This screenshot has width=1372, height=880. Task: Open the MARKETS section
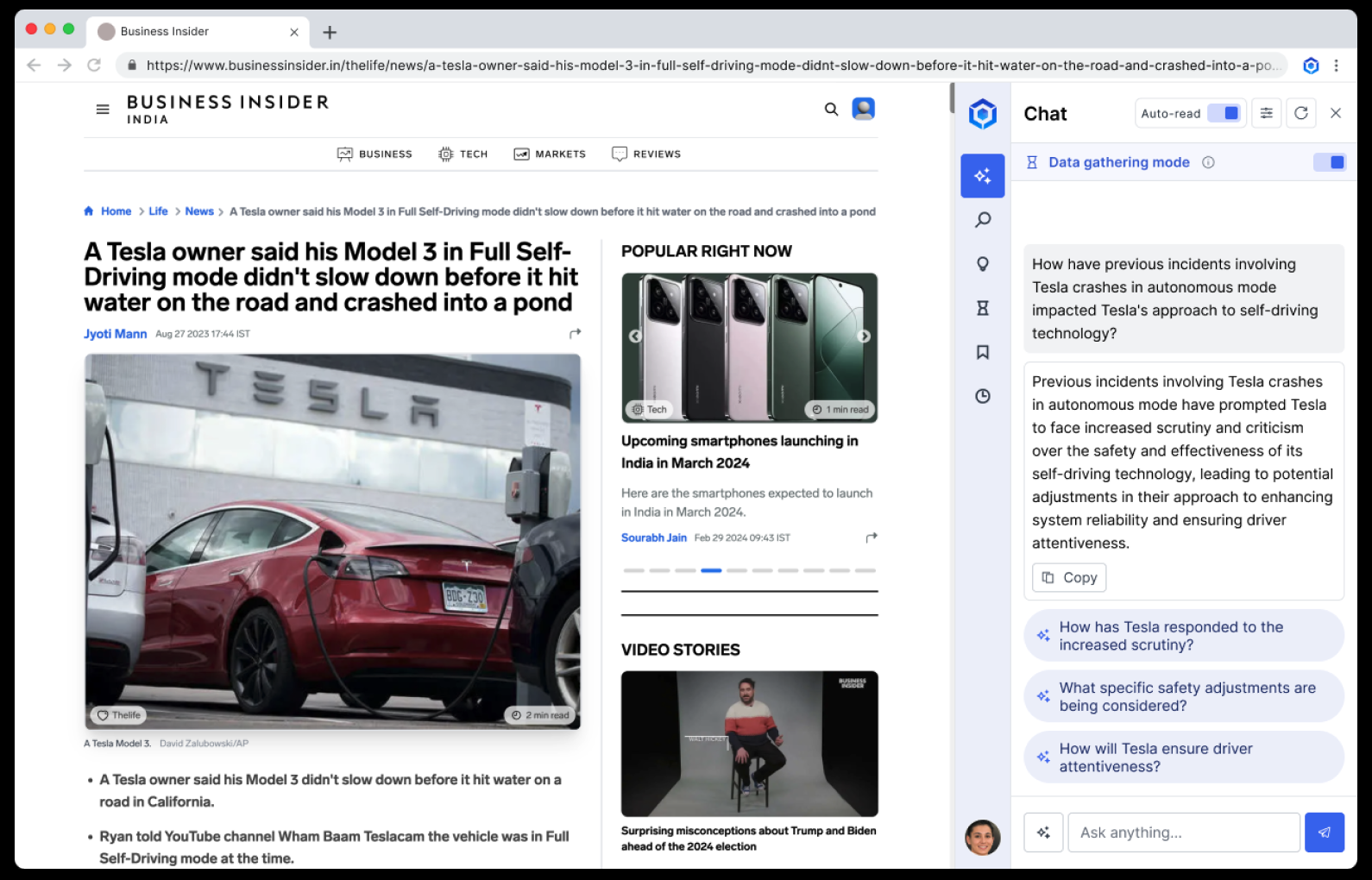[550, 154]
